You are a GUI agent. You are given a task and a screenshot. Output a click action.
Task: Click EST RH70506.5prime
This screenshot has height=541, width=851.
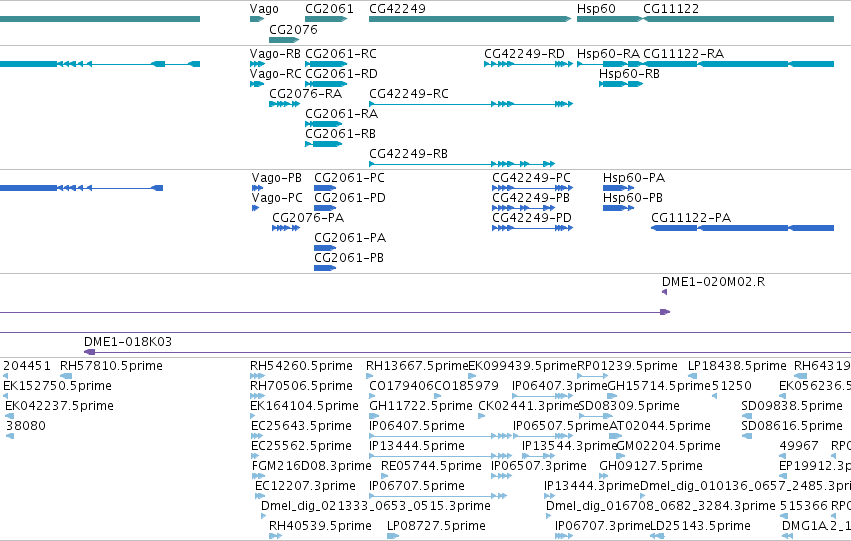pos(301,386)
